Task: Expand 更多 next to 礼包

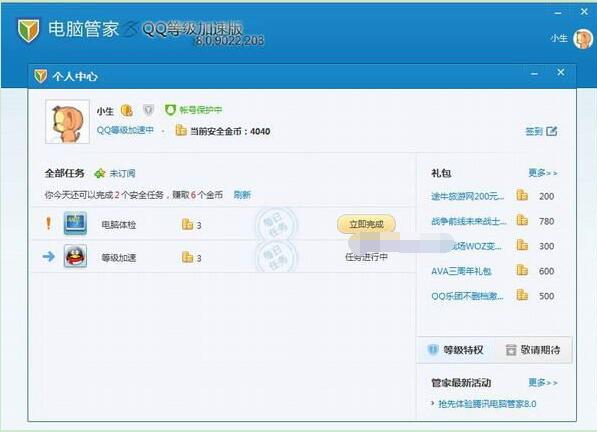Action: pos(543,173)
